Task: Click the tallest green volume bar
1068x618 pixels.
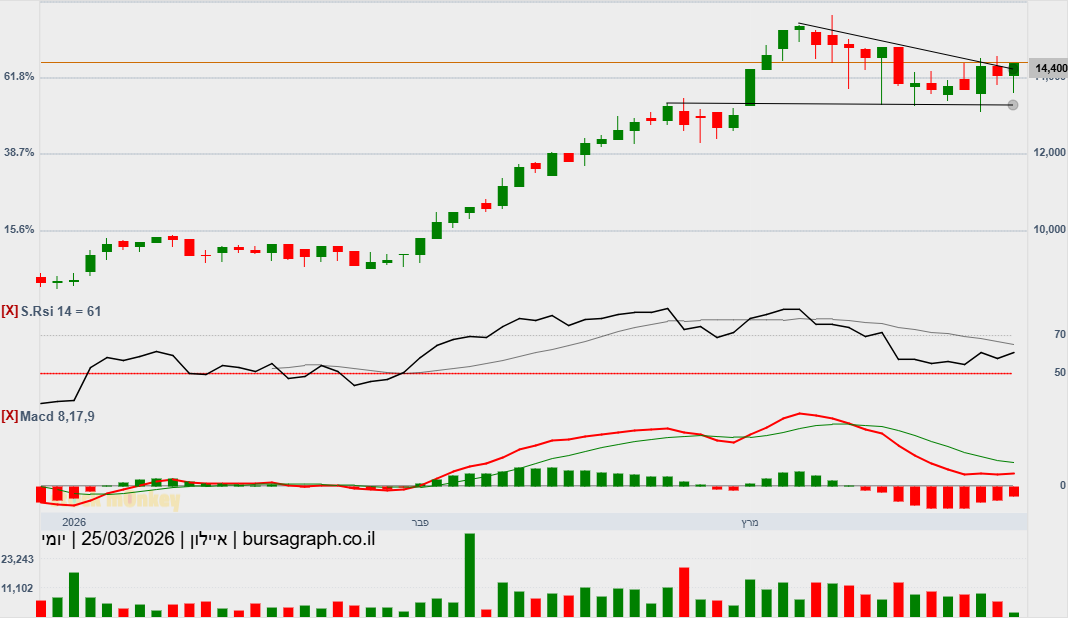Action: pos(470,575)
